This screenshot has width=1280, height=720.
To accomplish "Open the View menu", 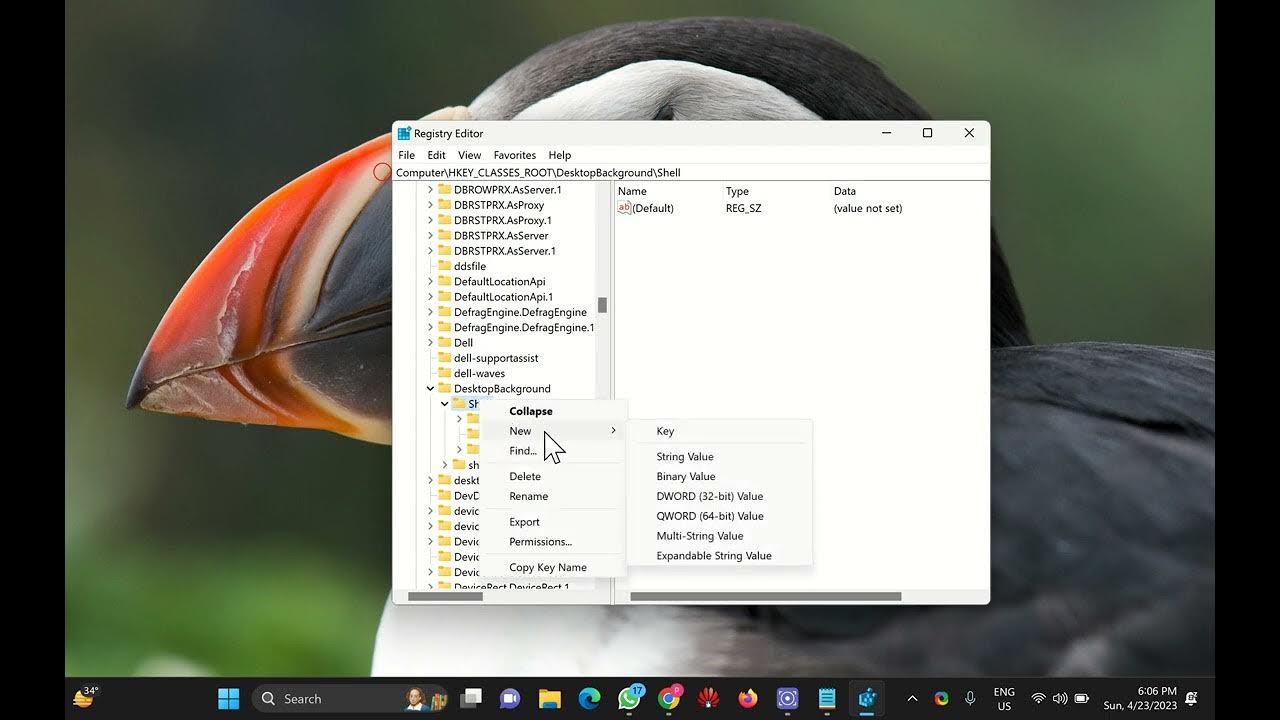I will click(x=470, y=155).
